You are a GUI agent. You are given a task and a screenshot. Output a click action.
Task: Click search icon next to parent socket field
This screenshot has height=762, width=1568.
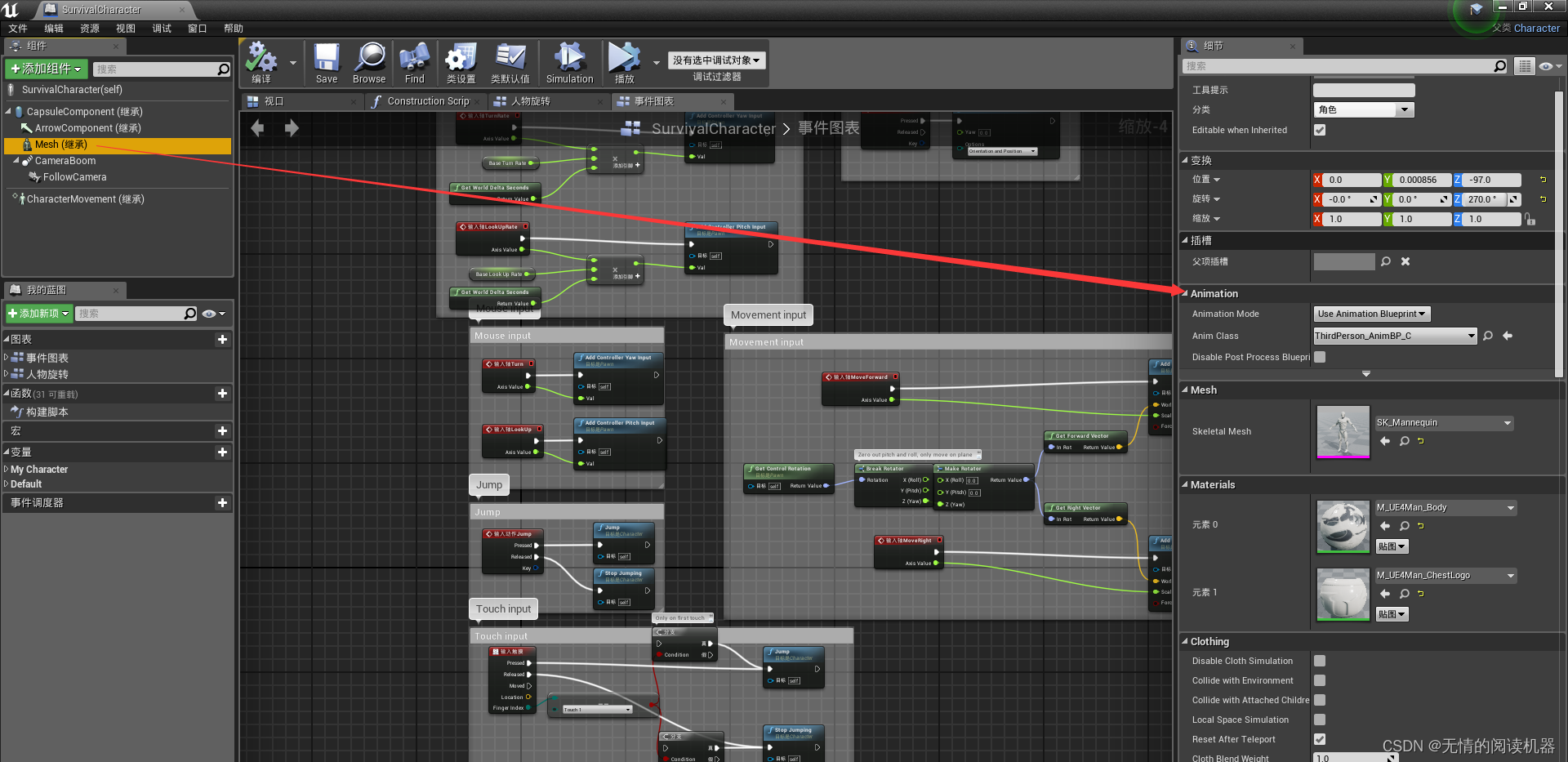click(x=1386, y=261)
